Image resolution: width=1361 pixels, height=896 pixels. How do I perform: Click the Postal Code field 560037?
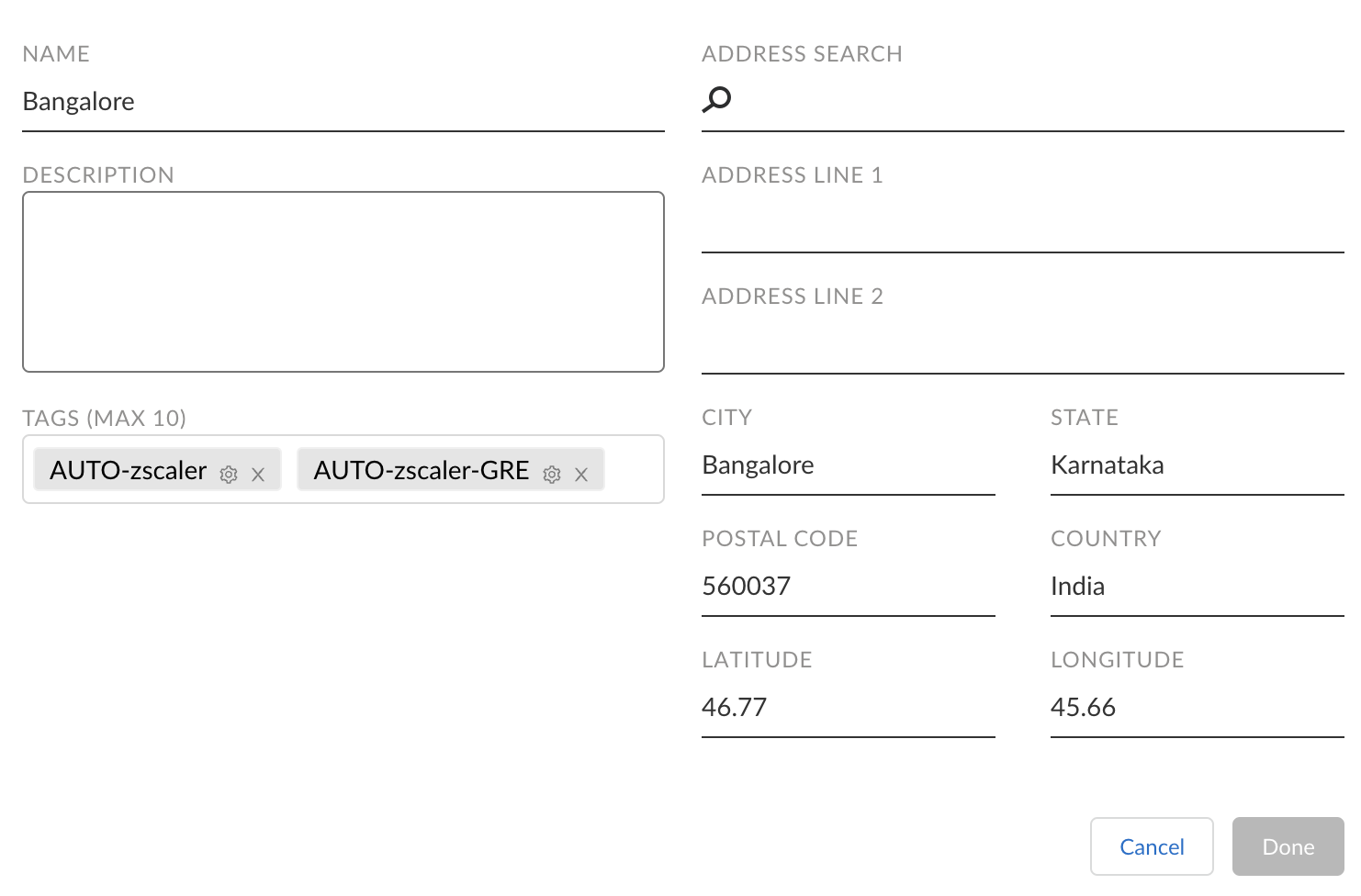pyautogui.click(x=848, y=587)
